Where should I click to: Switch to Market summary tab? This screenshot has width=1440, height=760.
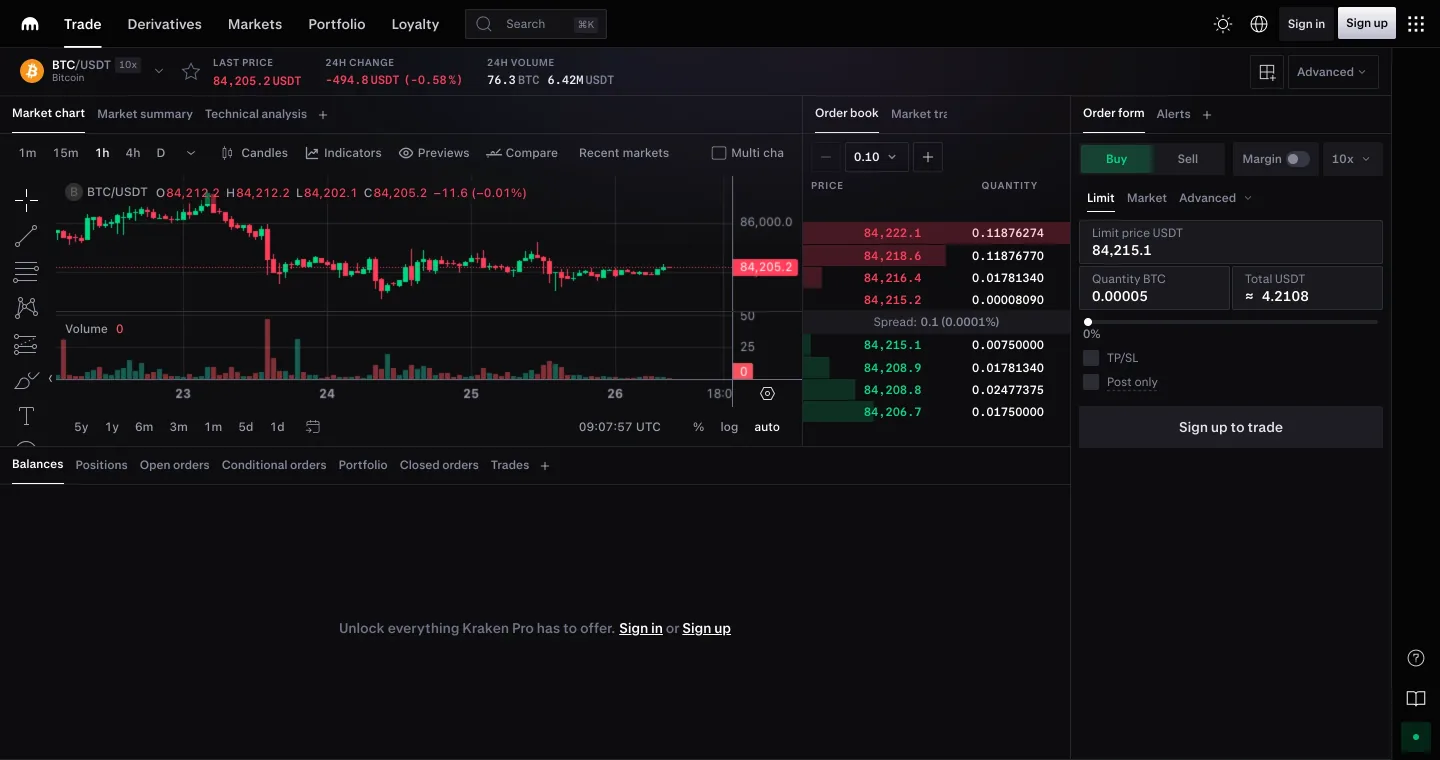(145, 114)
